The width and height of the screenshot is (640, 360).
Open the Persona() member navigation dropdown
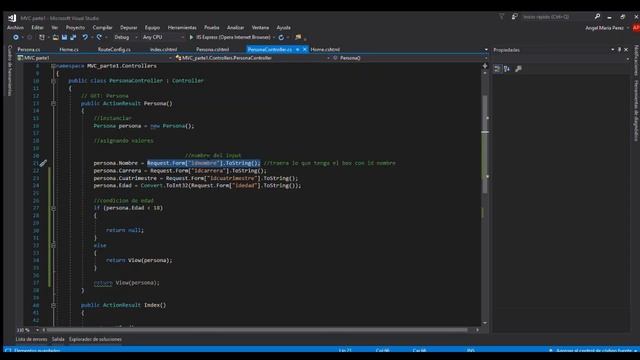pyautogui.click(x=486, y=58)
